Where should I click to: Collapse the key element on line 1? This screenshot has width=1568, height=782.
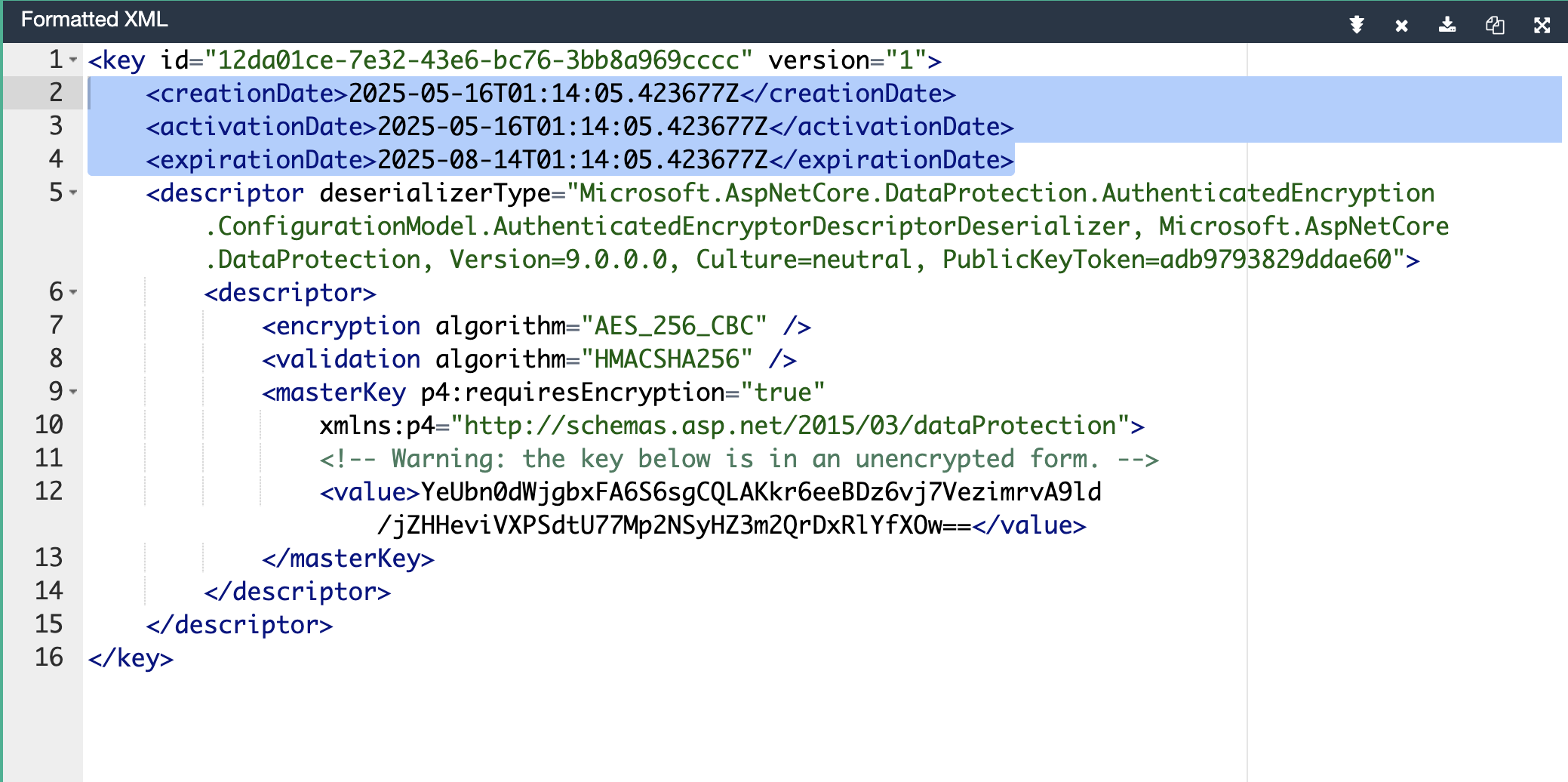(x=73, y=60)
